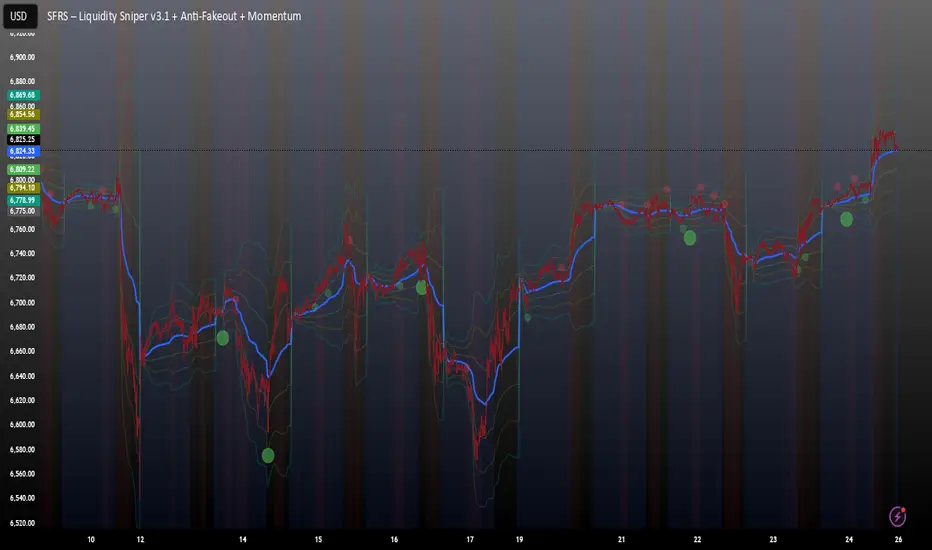Click the 6,520.00 price scale label

coord(22,522)
